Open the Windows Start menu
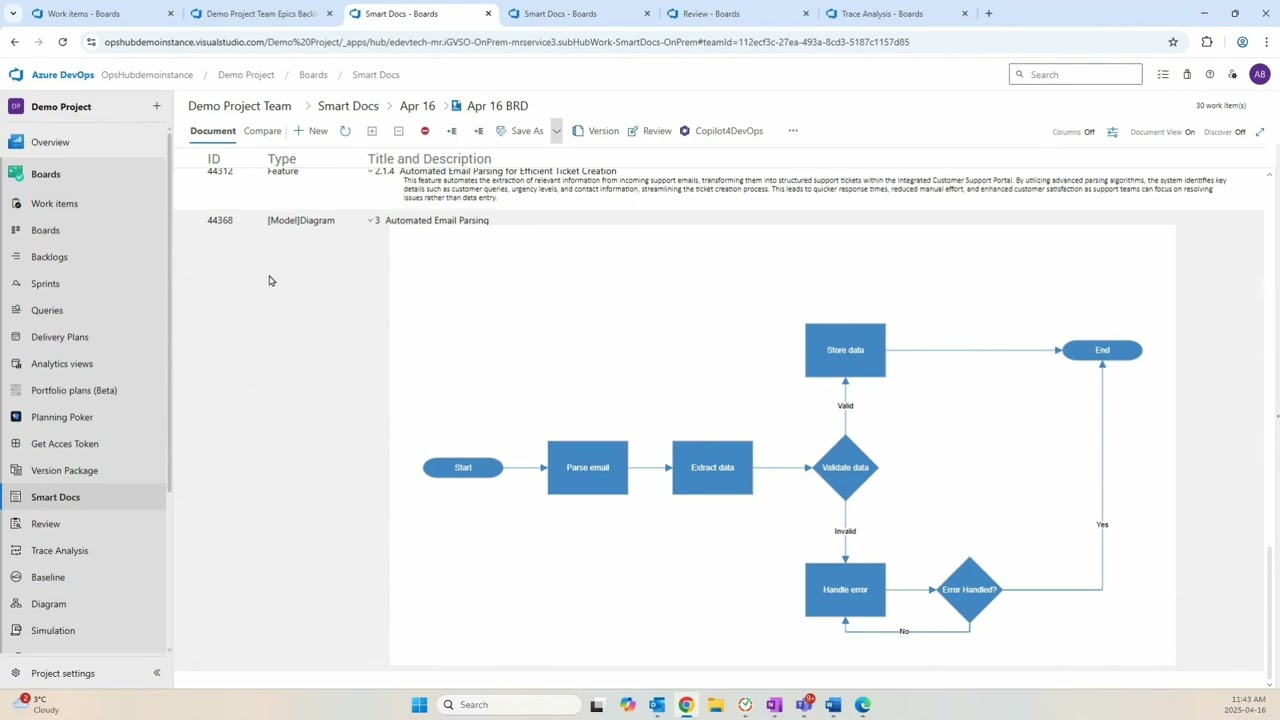 click(x=420, y=705)
